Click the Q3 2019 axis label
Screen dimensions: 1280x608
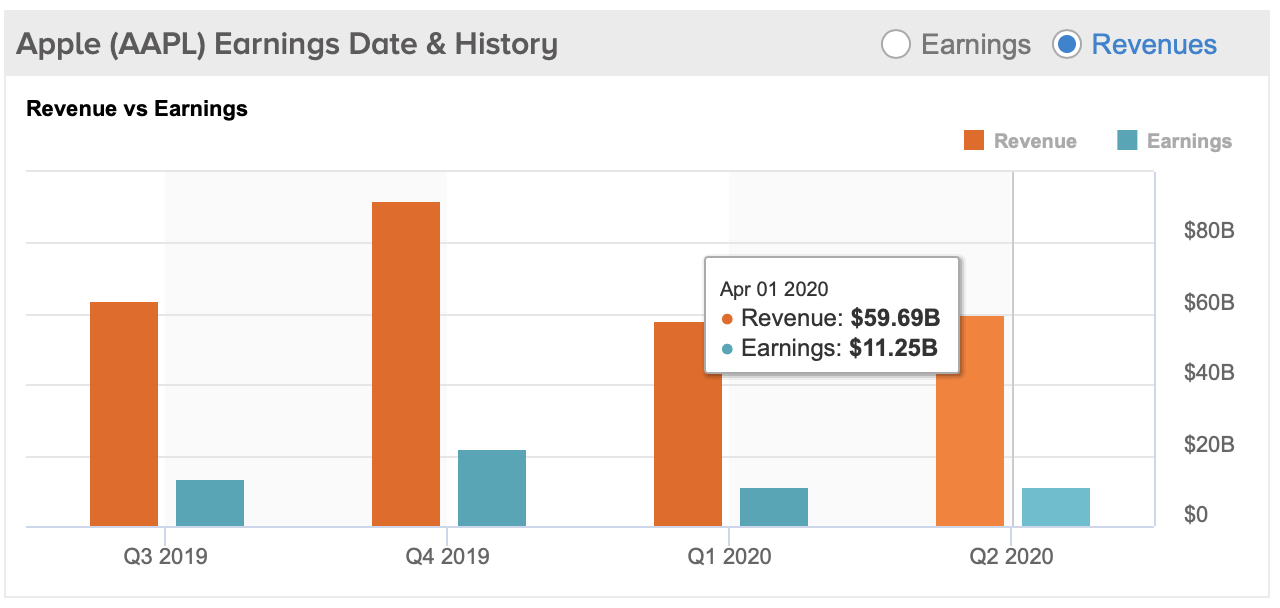[166, 556]
